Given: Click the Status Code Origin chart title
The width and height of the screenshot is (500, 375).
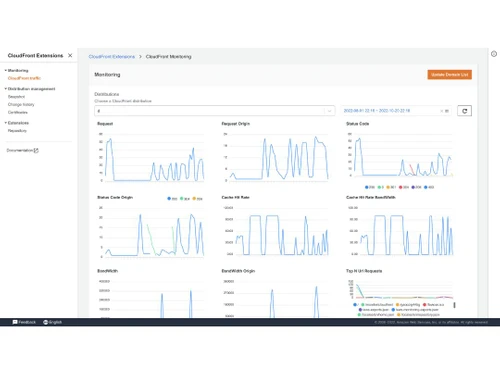Looking at the screenshot, I should (115, 197).
